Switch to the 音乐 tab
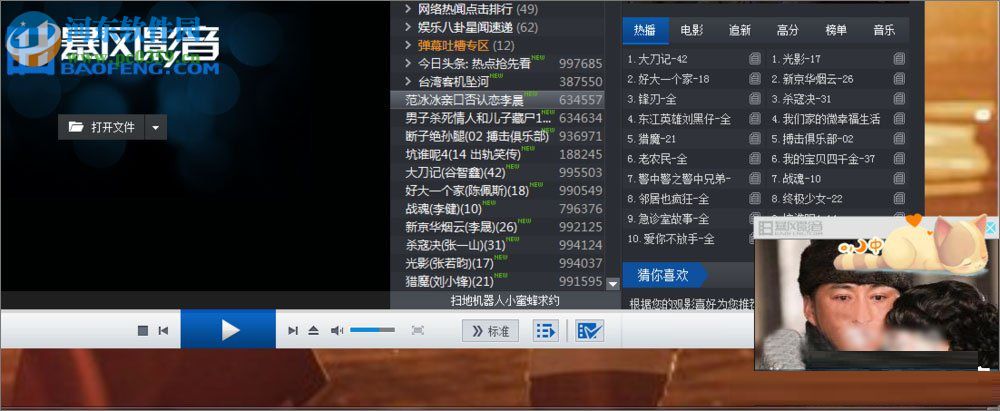Screen dimensions: 1000x411 [884, 30]
